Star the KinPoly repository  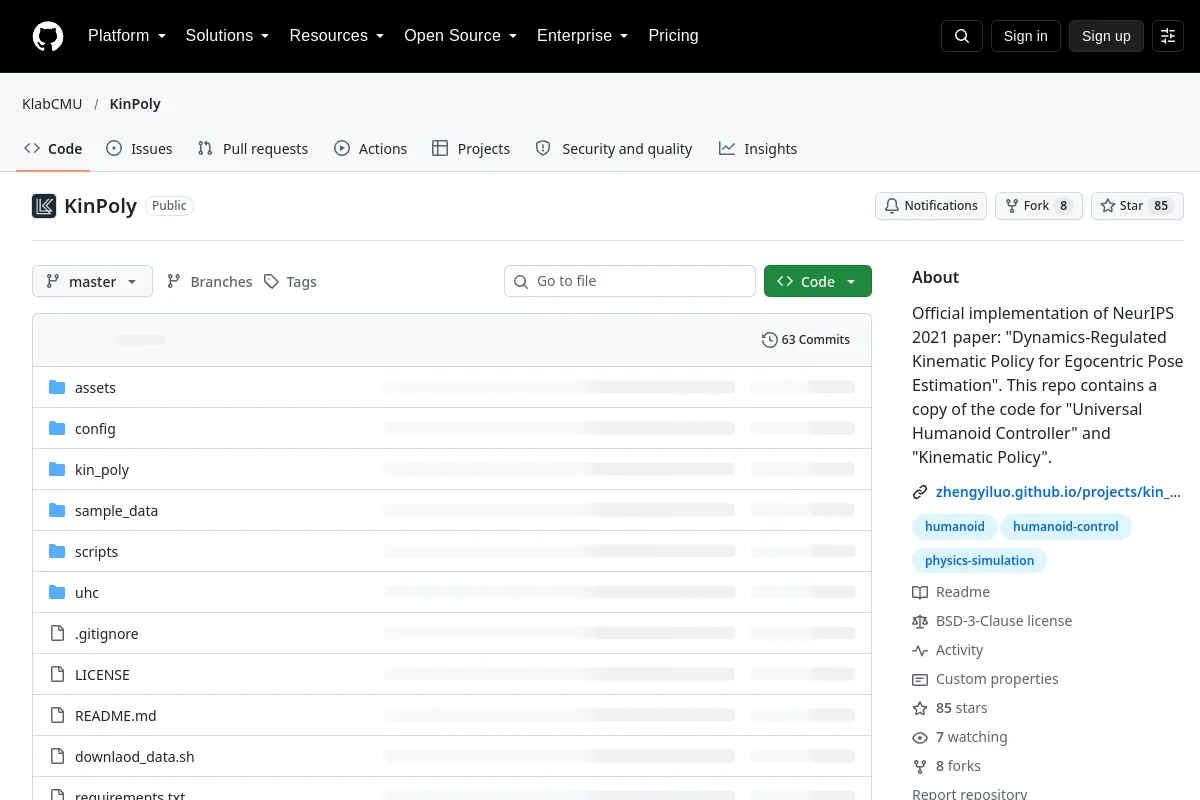(1137, 206)
